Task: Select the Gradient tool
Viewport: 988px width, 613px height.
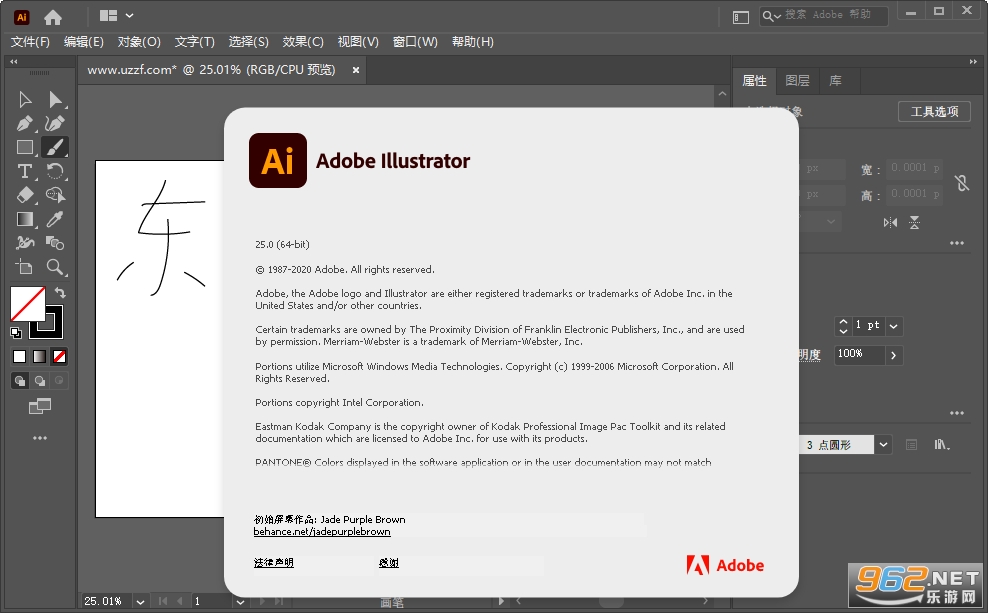Action: [x=25, y=219]
